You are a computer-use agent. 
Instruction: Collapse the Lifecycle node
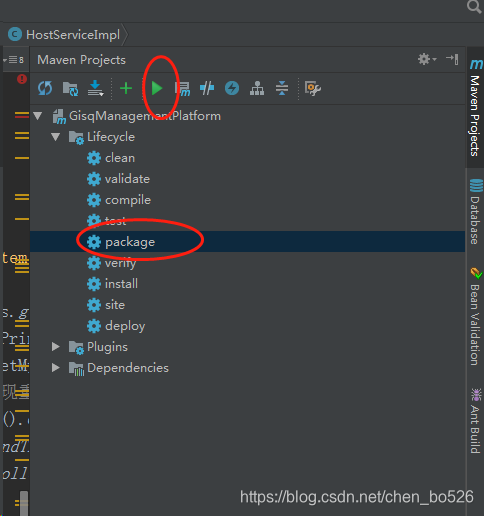[56, 137]
